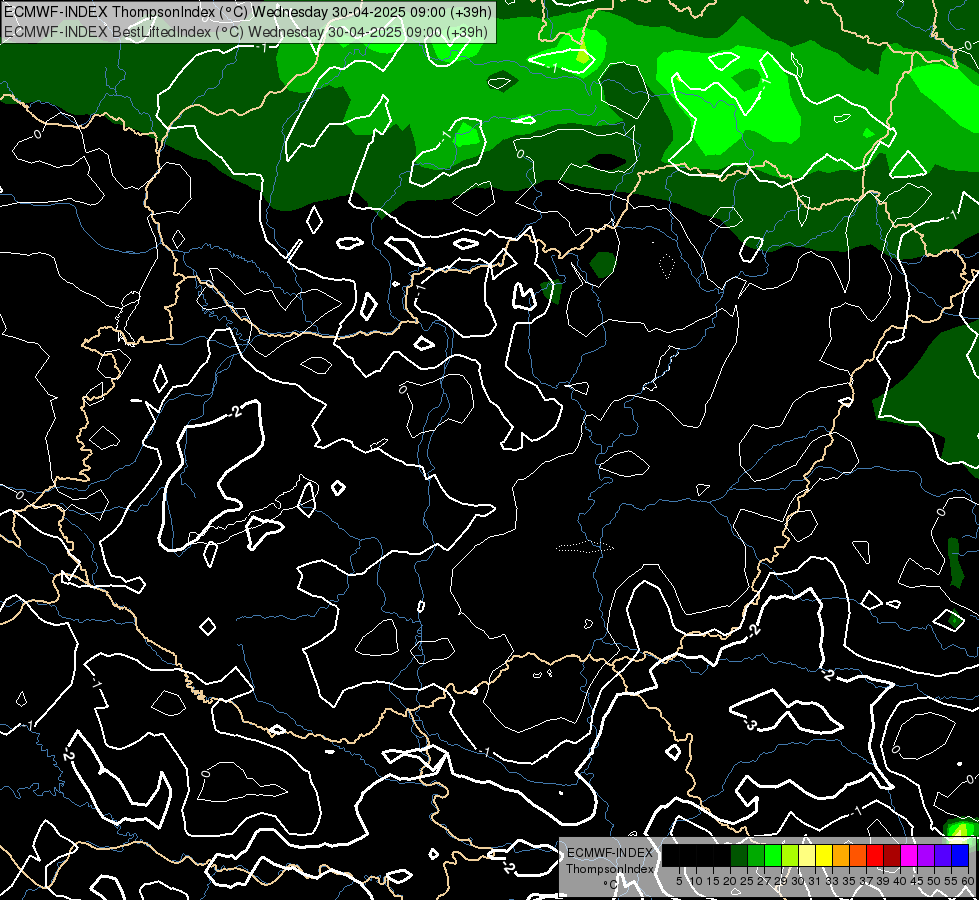Screen dimensions: 979x900
Task: Click the legend tick label '37'
Action: click(x=867, y=881)
